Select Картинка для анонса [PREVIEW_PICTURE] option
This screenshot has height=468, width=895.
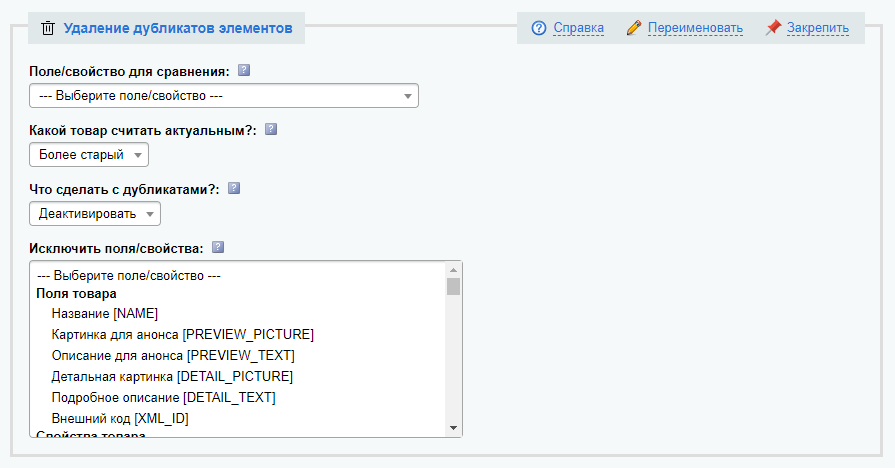tap(182, 334)
